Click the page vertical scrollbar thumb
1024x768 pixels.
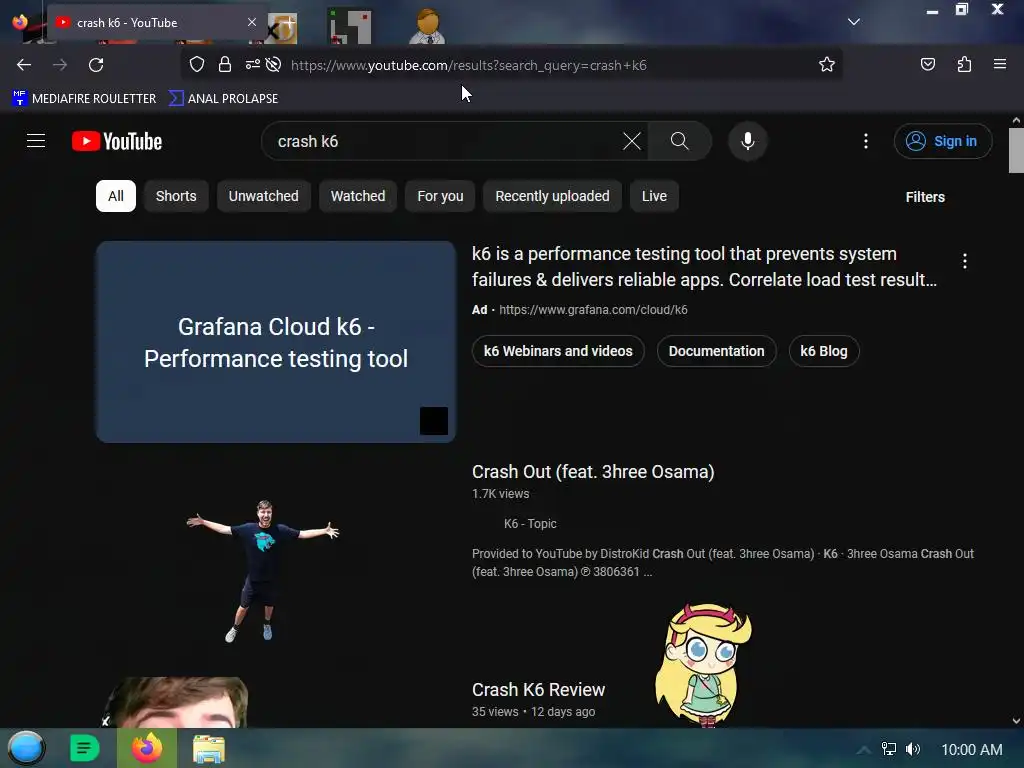point(1016,151)
